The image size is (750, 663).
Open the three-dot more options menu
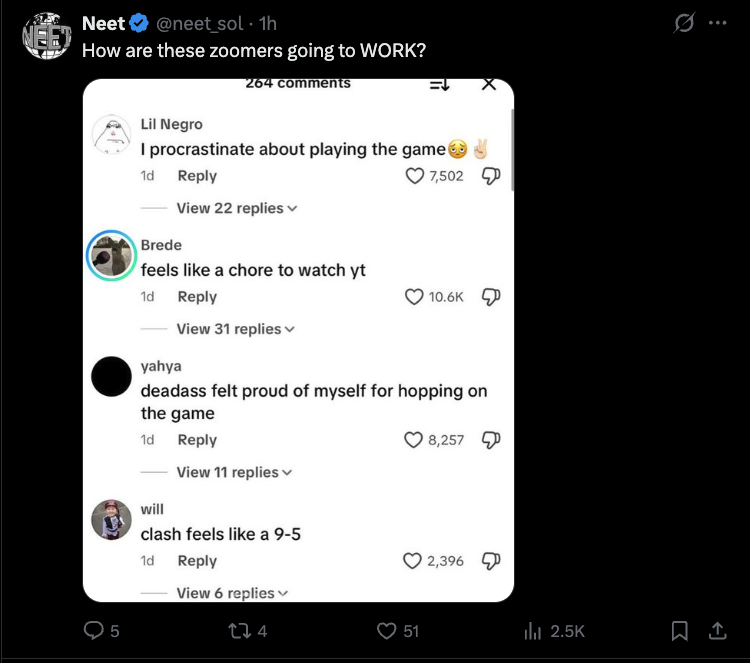[x=717, y=24]
